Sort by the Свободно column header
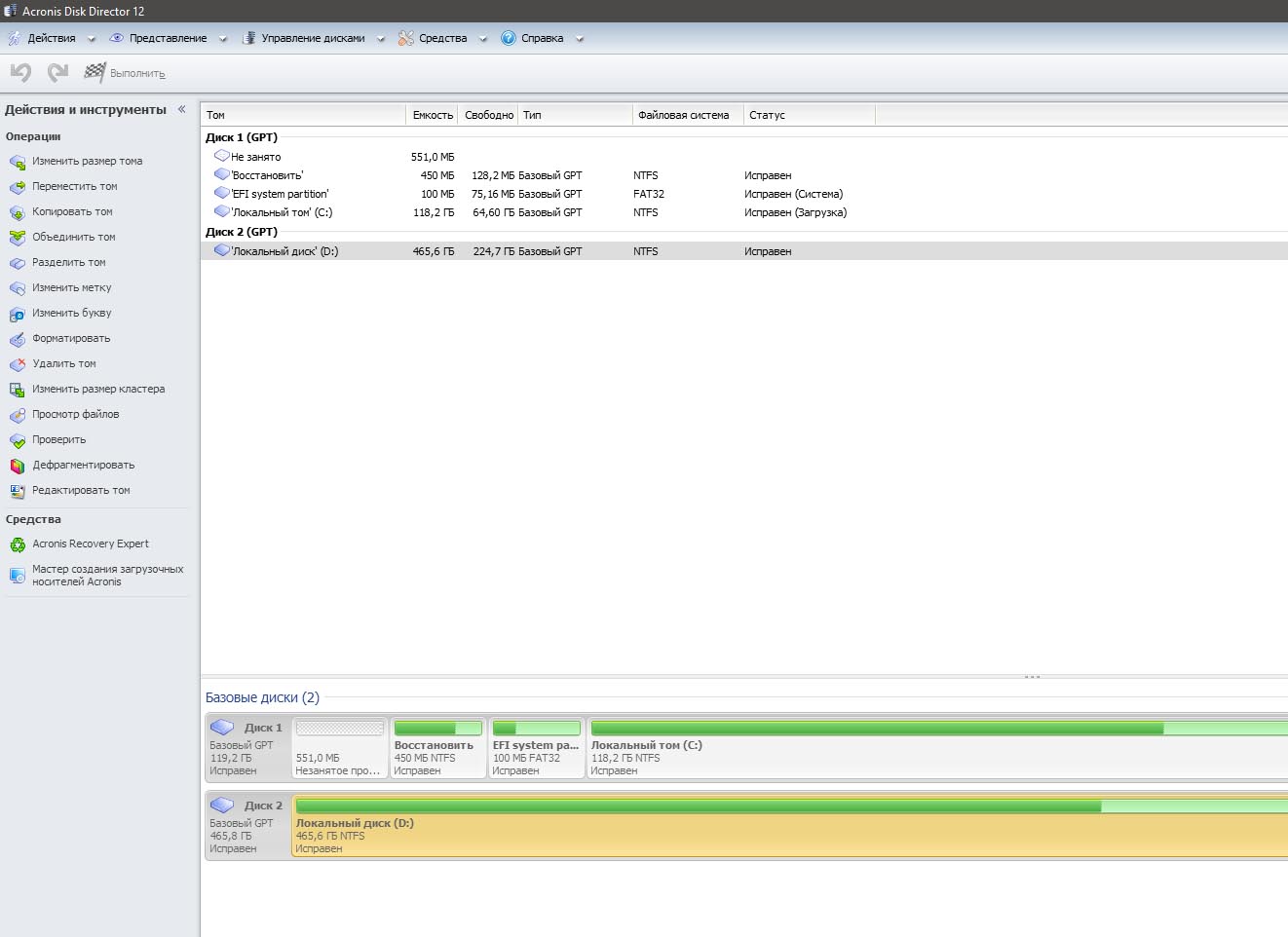Screen dimensions: 1288x937 (488, 115)
